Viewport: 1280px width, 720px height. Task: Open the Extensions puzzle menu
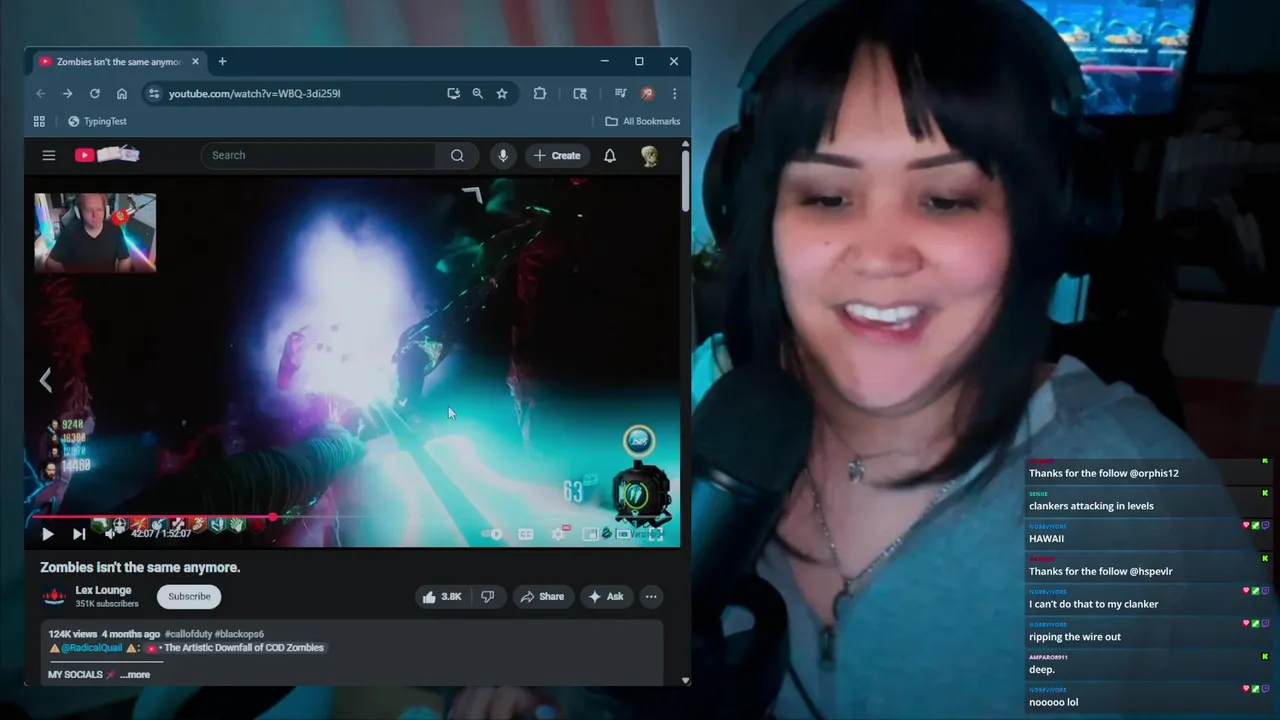coord(540,93)
